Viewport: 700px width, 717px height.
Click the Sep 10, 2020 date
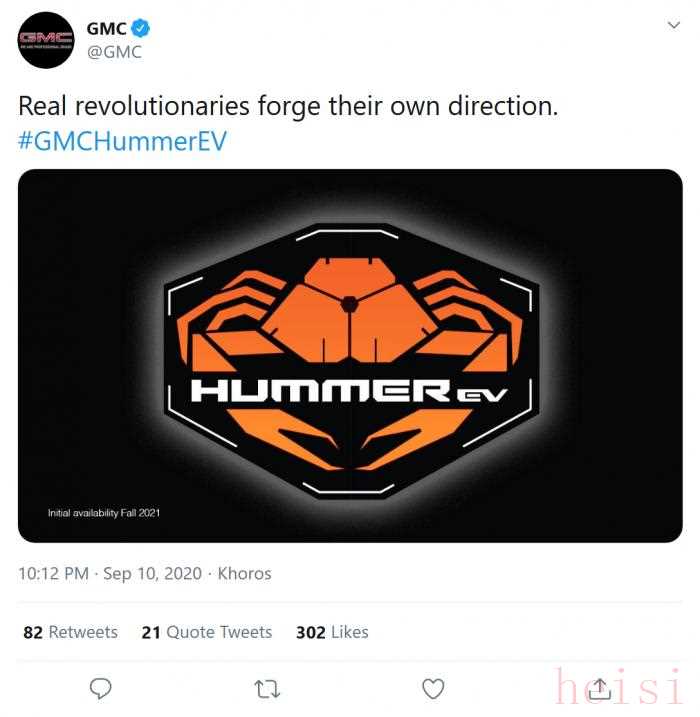click(152, 573)
